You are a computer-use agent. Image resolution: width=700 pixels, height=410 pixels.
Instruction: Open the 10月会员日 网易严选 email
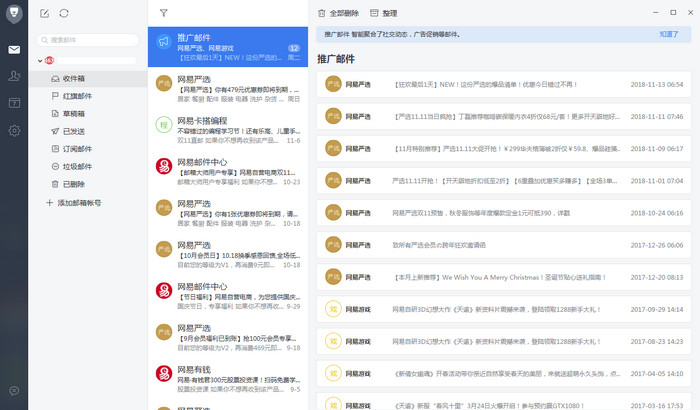[x=228, y=255]
